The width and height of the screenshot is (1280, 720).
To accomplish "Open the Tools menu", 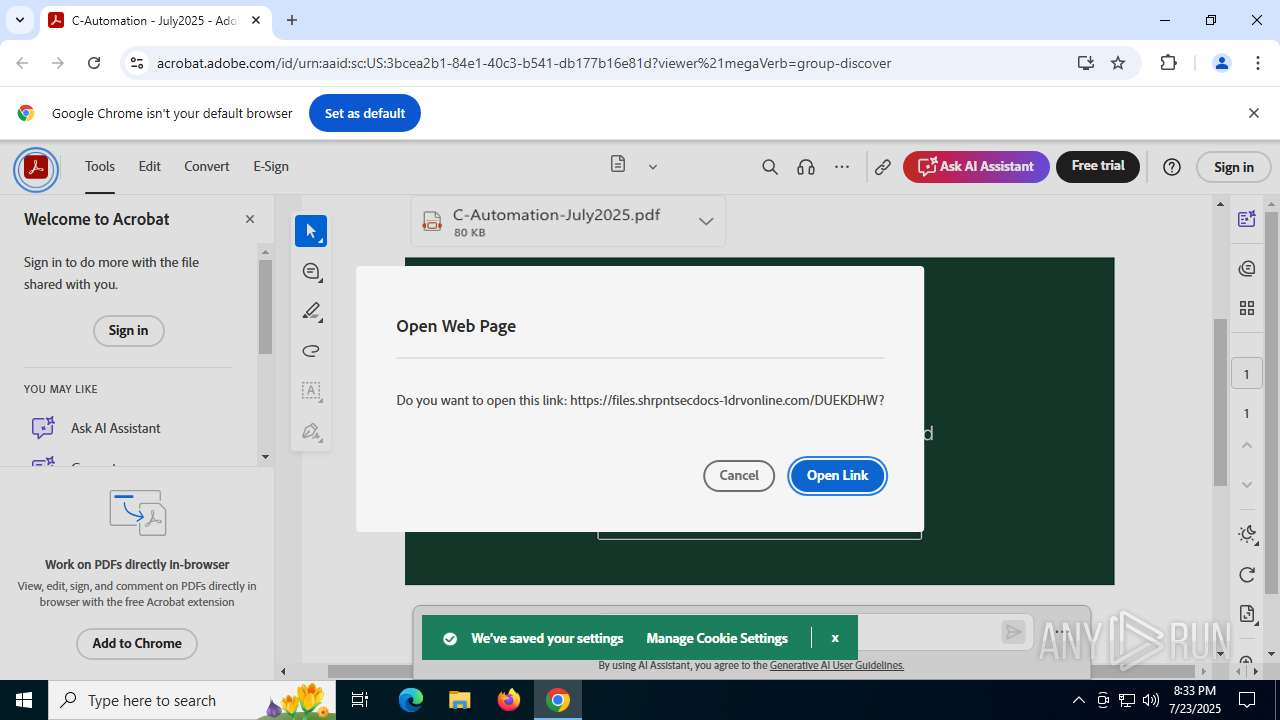I will pos(100,166).
